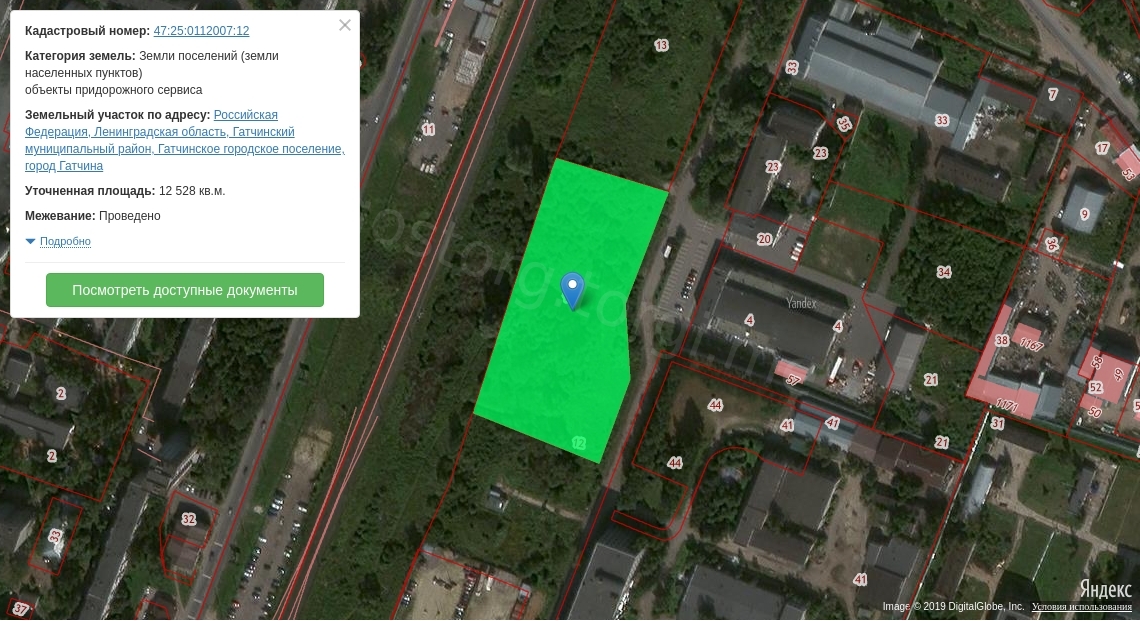Image resolution: width=1140 pixels, height=621 pixels.
Task: Click parcel label 1171
Action: pos(1007,406)
